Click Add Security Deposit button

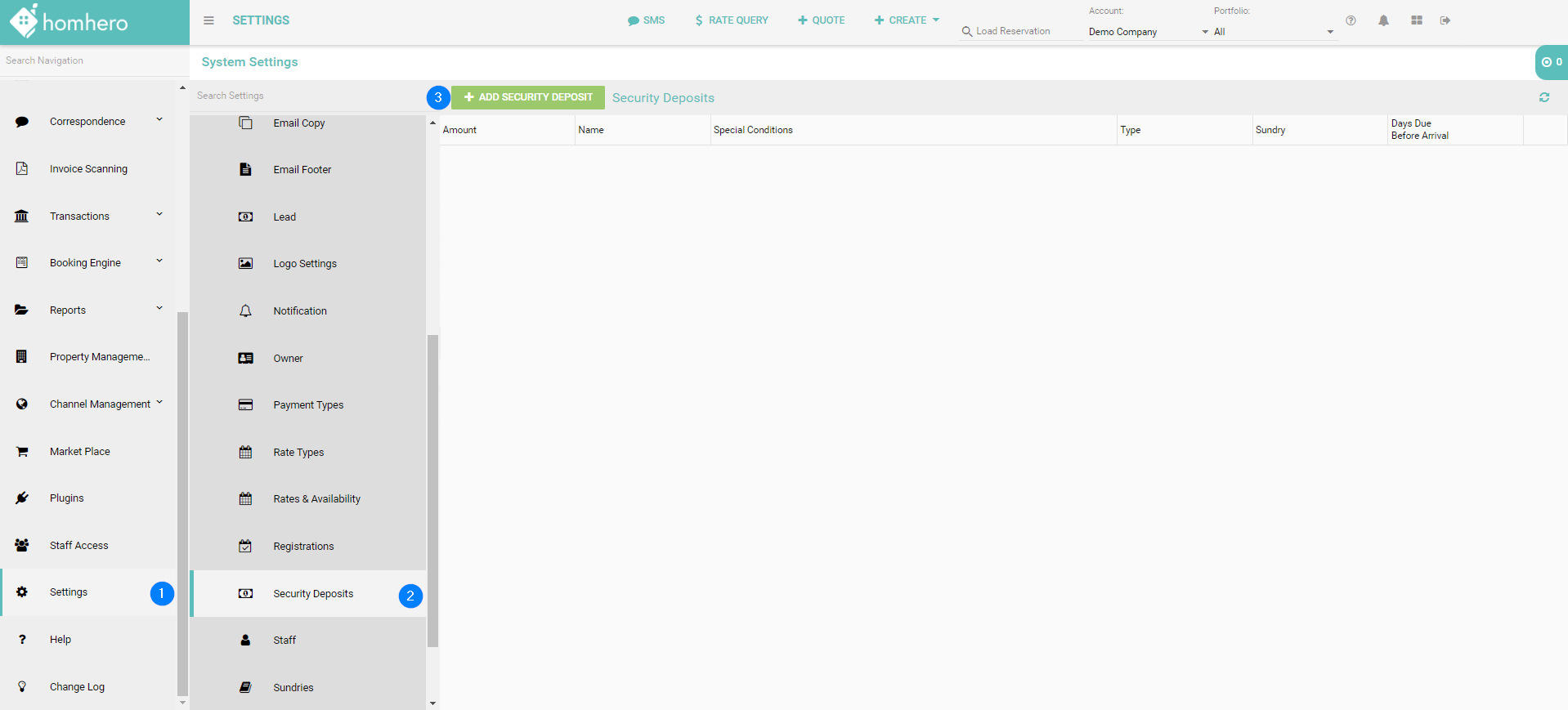point(528,97)
